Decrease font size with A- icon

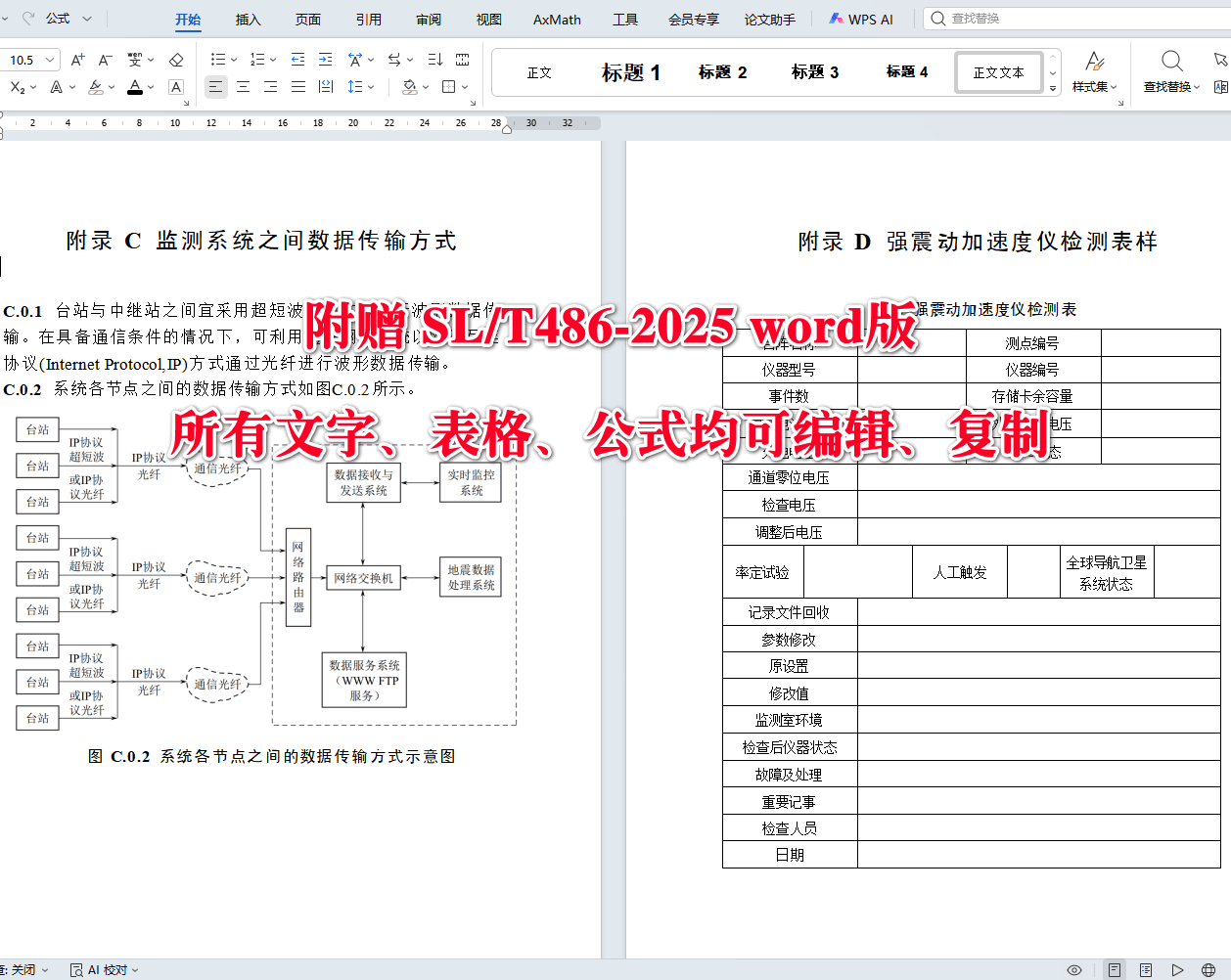point(106,60)
